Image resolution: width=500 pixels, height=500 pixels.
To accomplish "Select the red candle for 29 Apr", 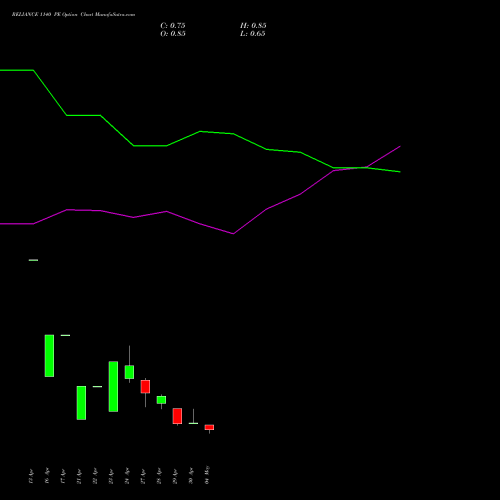I will click(177, 416).
